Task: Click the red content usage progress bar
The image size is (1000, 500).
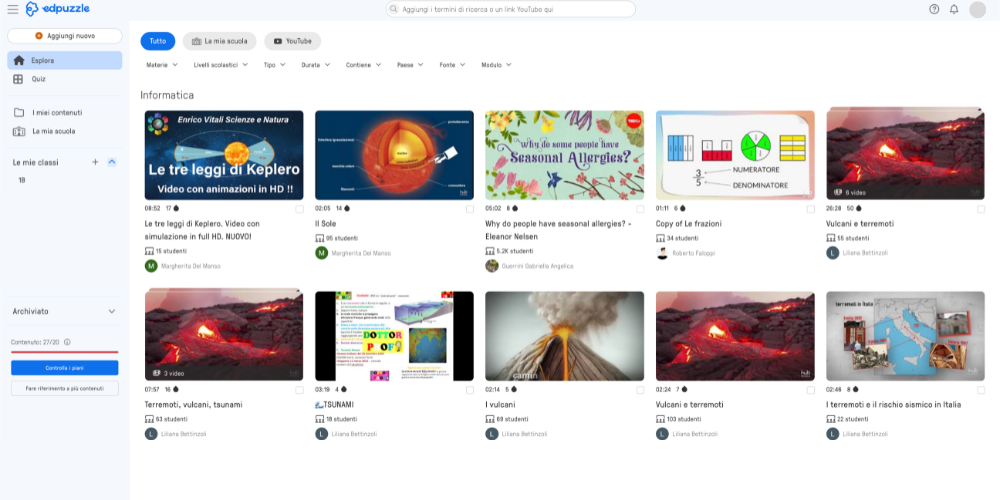Action: (x=64, y=352)
